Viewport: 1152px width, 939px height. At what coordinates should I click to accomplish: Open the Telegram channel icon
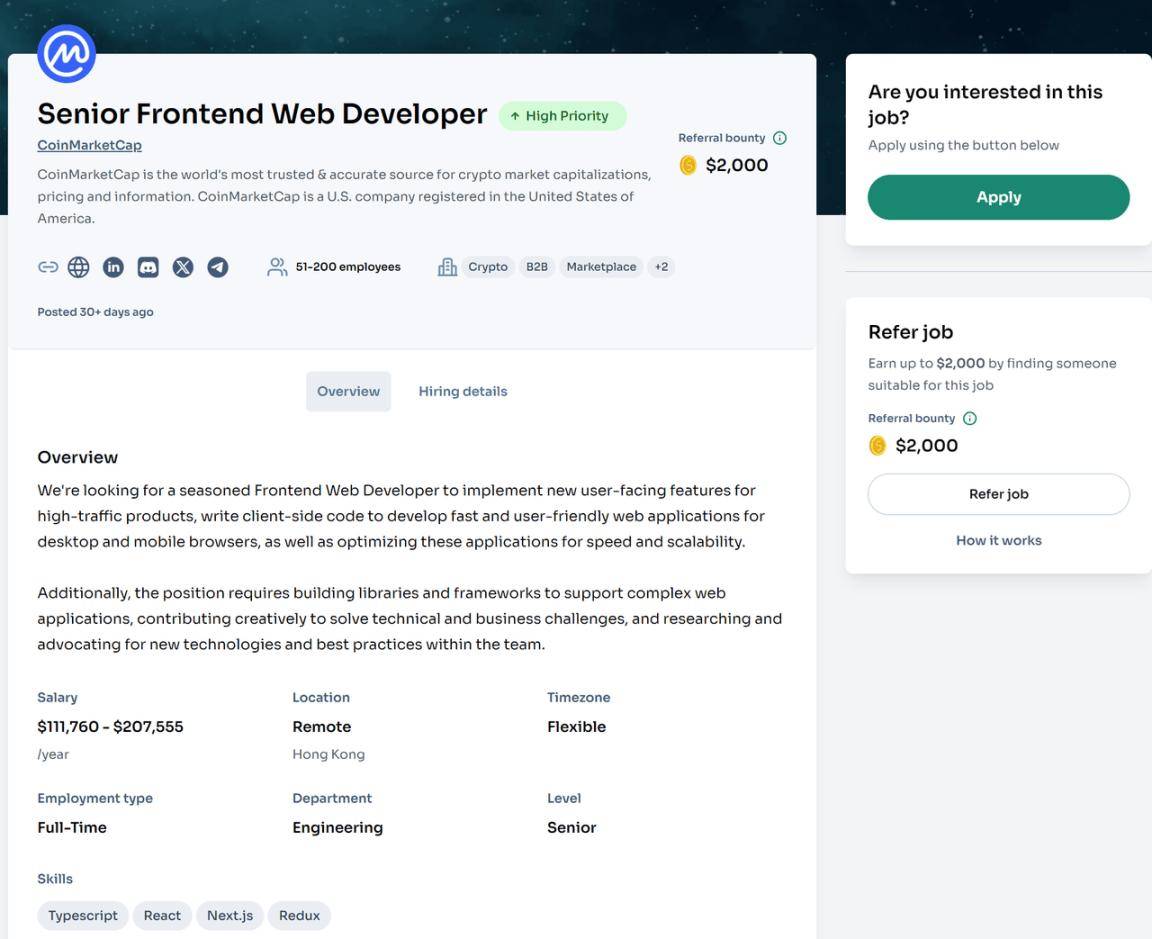(x=217, y=267)
